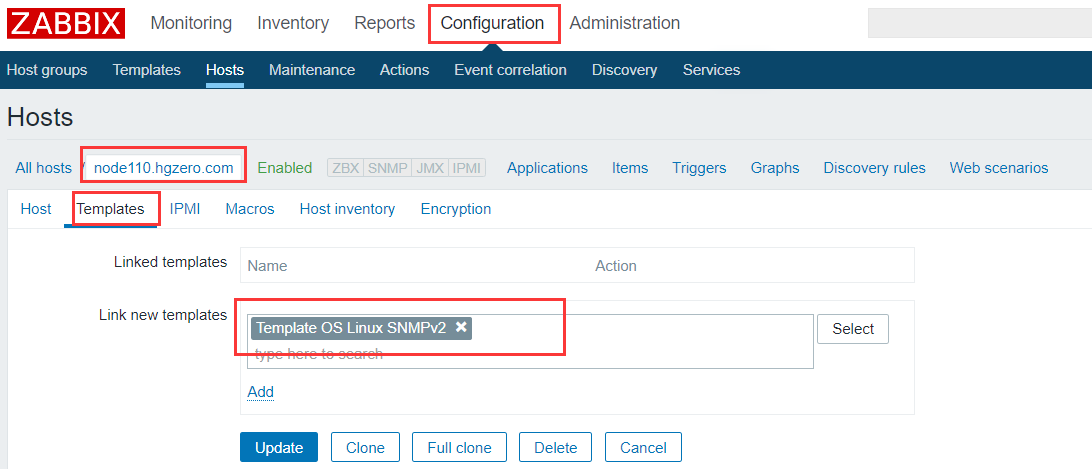Click the JMX availability indicator
This screenshot has width=1092, height=469.
pyautogui.click(x=430, y=168)
